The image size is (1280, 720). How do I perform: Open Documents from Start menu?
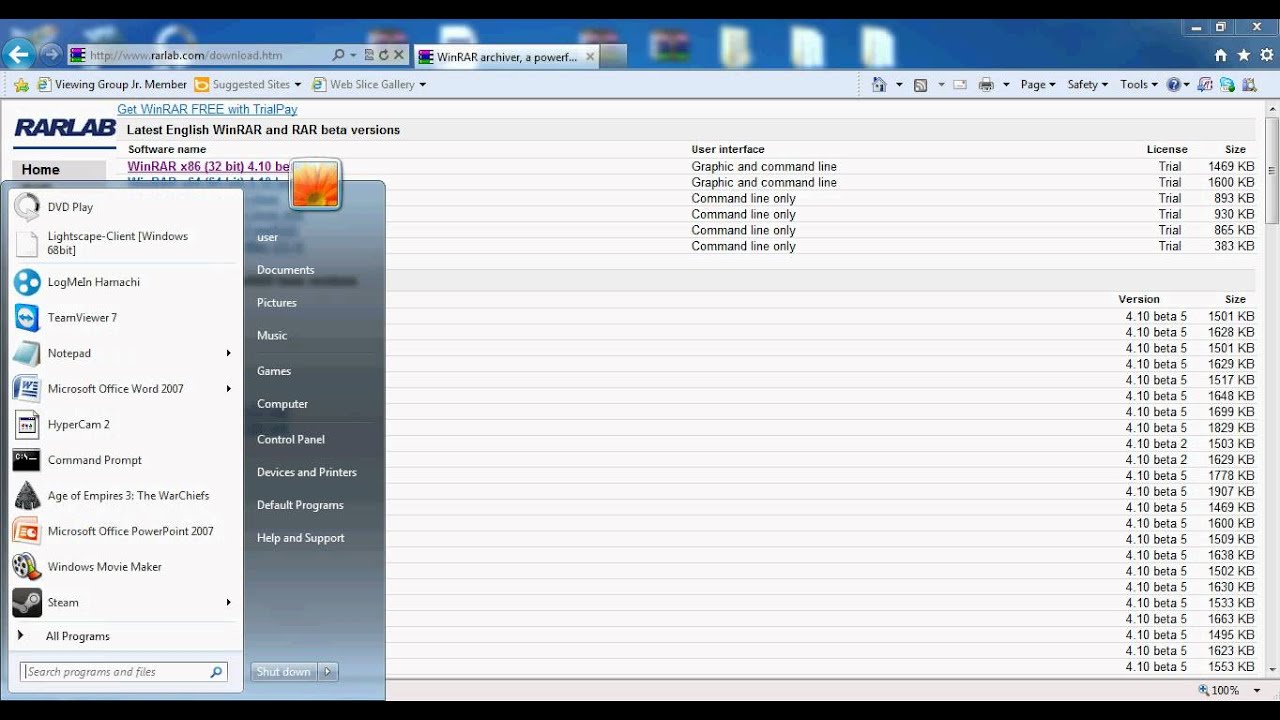pos(285,270)
